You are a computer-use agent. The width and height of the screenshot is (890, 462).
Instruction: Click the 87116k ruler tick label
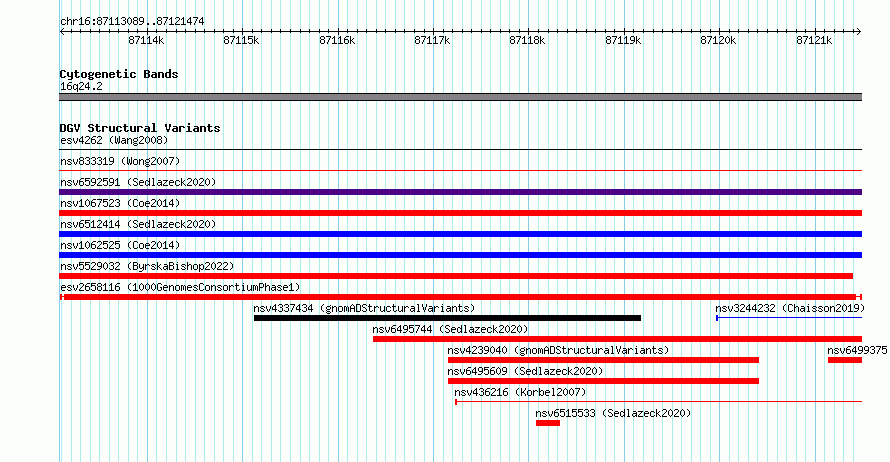337,40
